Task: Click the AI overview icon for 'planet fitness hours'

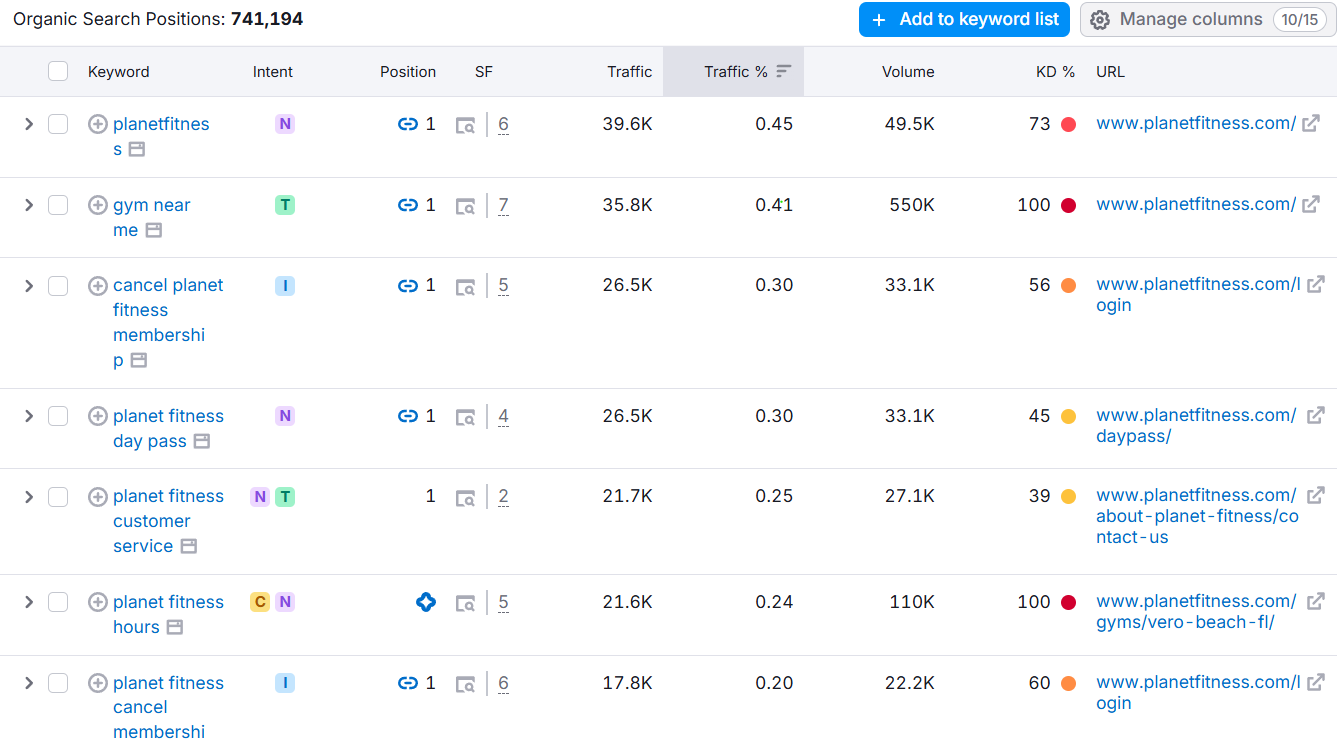Action: point(426,602)
